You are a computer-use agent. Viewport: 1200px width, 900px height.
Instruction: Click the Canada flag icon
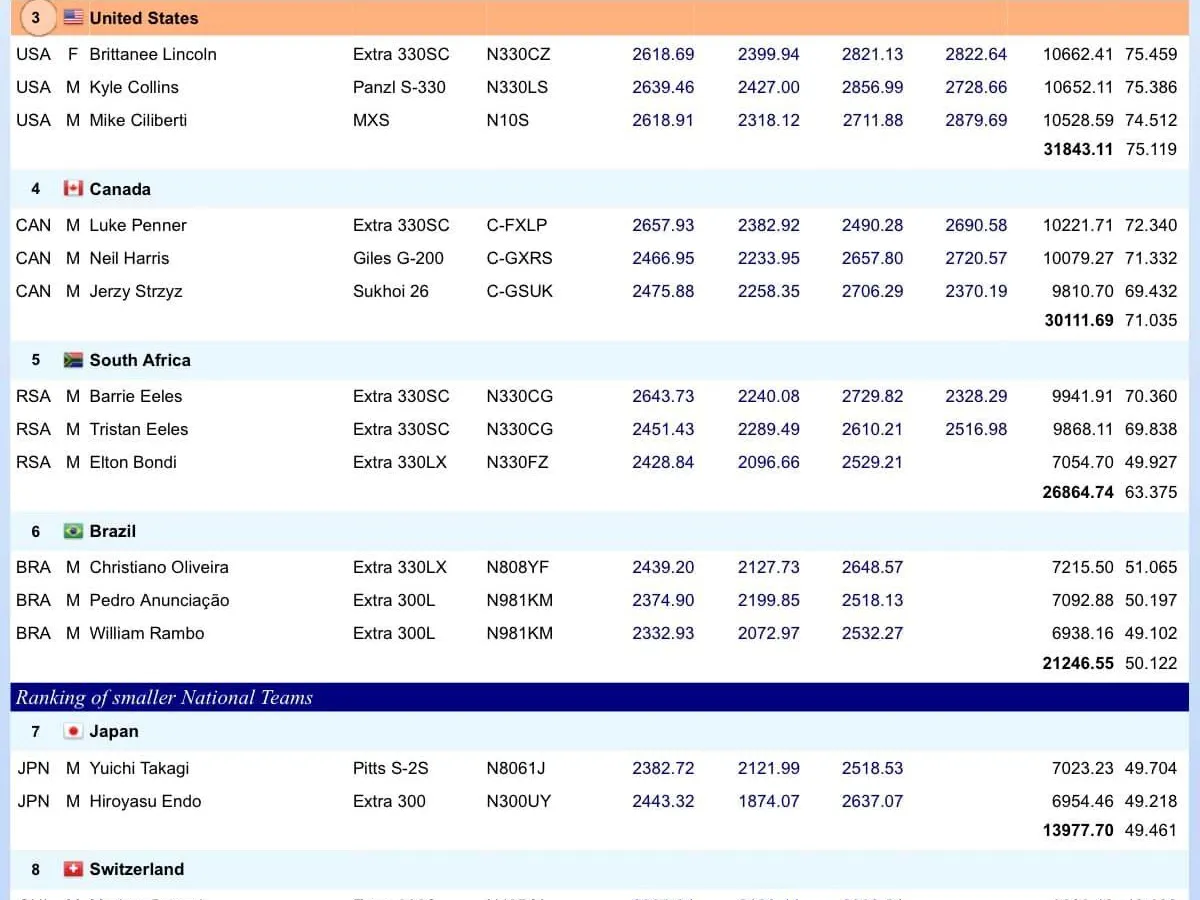[73, 189]
